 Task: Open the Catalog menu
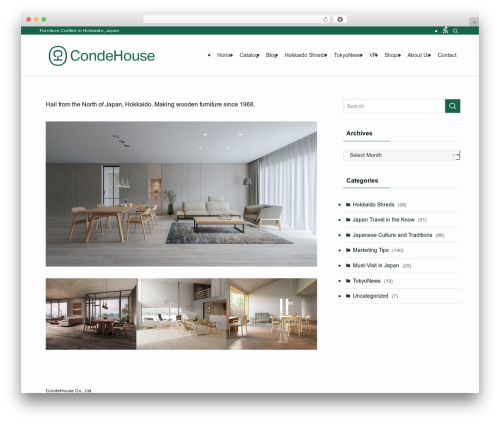249,55
